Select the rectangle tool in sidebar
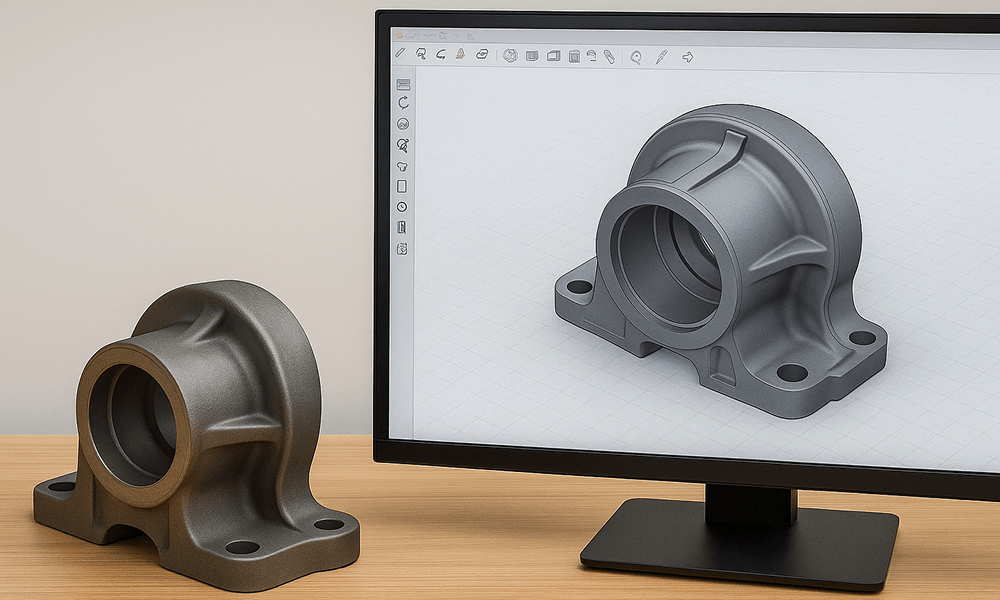1000x600 pixels. coord(402,185)
